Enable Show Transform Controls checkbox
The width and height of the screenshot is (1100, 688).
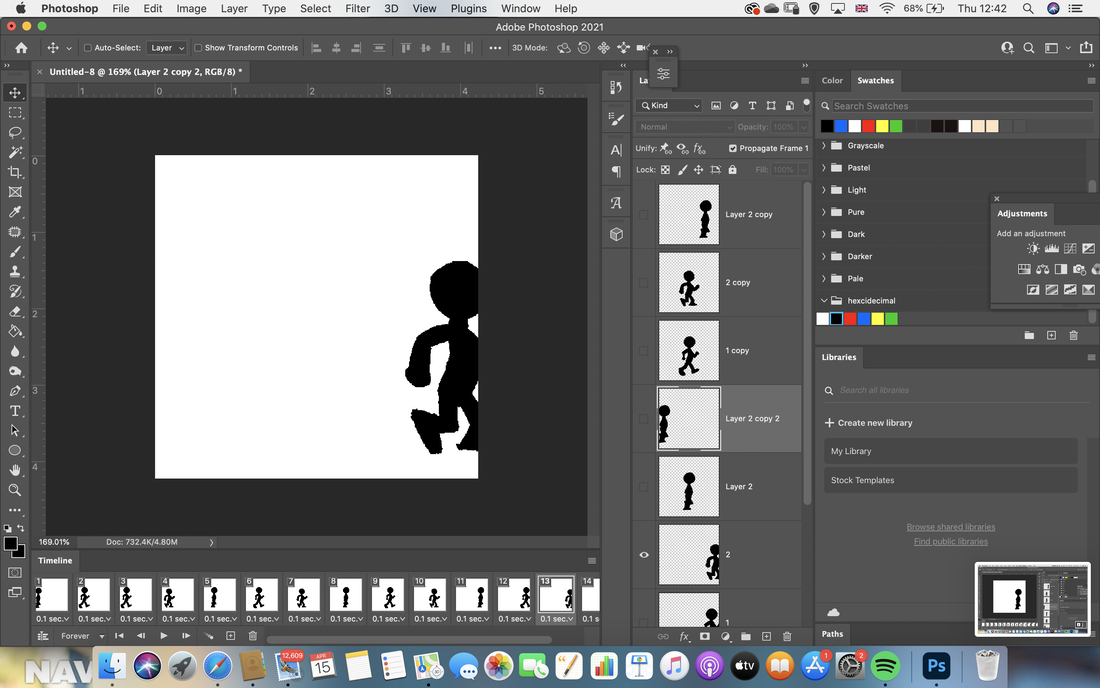point(198,48)
